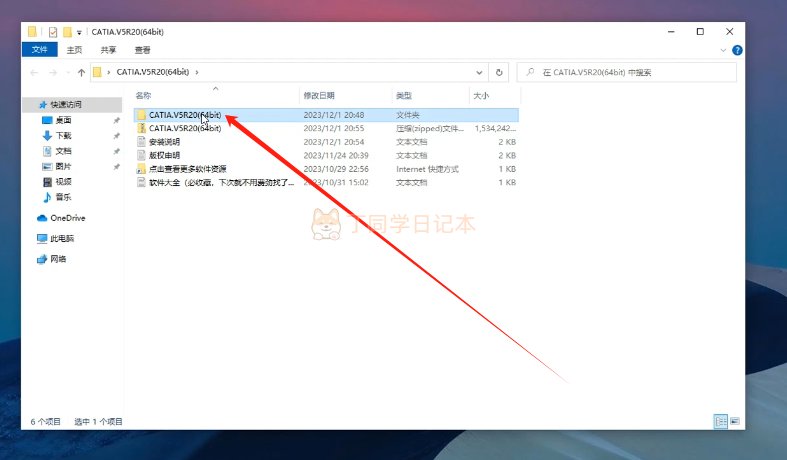This screenshot has width=787, height=460.
Task: Sort by the 大小 column header
Action: click(481, 95)
